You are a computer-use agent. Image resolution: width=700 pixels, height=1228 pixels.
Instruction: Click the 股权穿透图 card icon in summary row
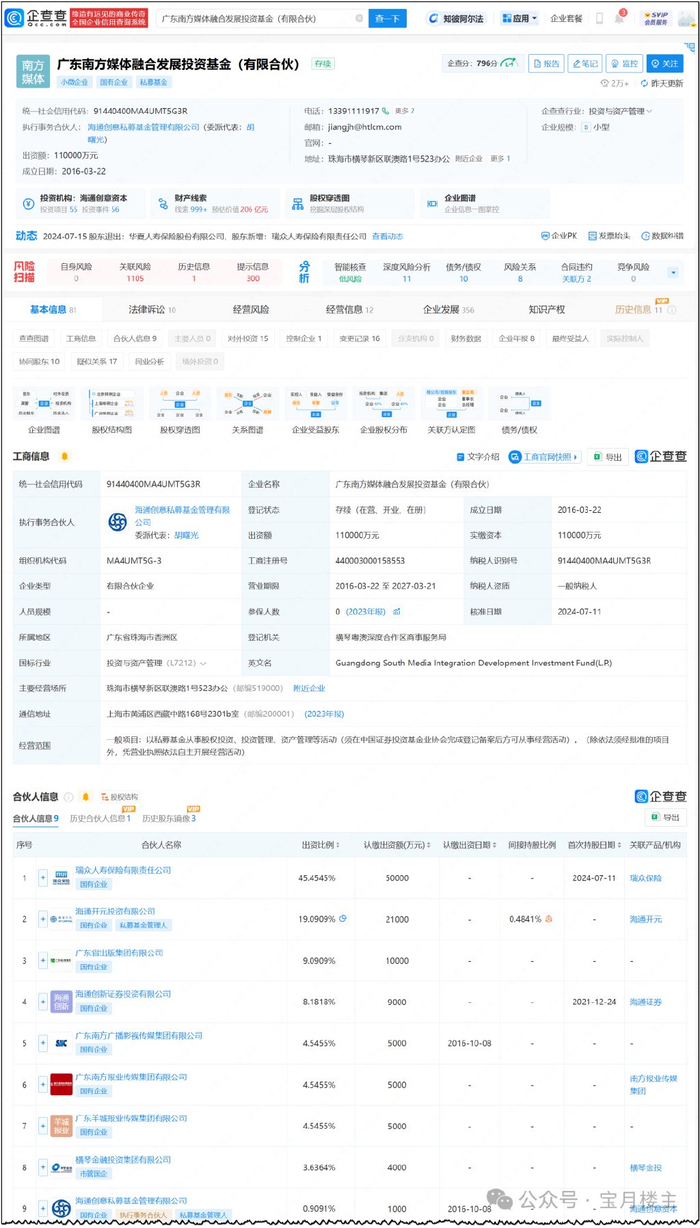click(298, 203)
